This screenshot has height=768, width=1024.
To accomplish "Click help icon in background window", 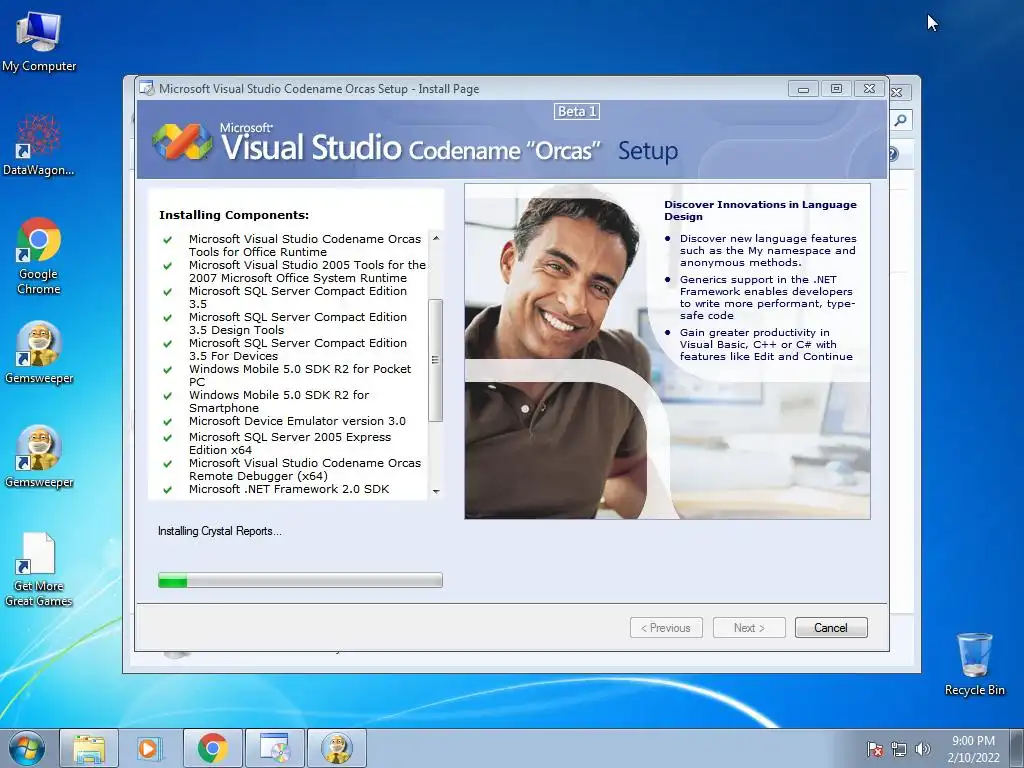I will click(893, 154).
